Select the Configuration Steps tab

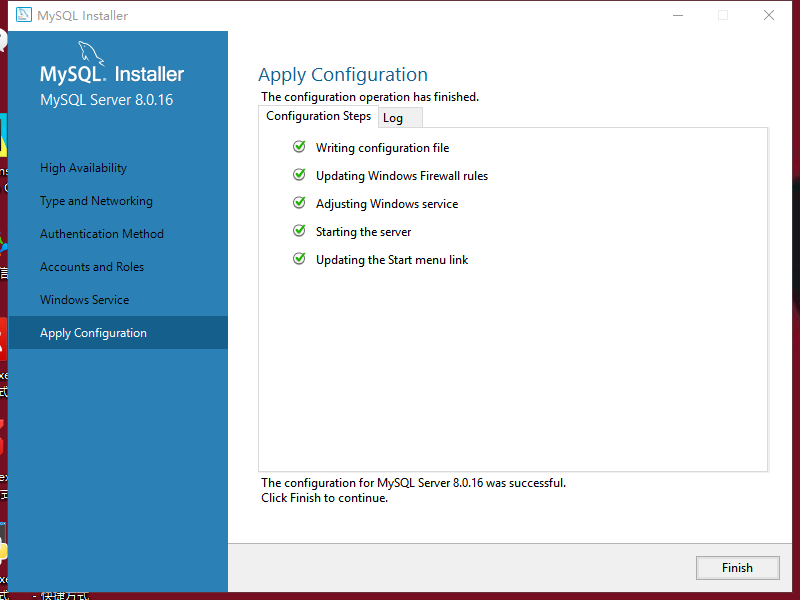pos(318,116)
